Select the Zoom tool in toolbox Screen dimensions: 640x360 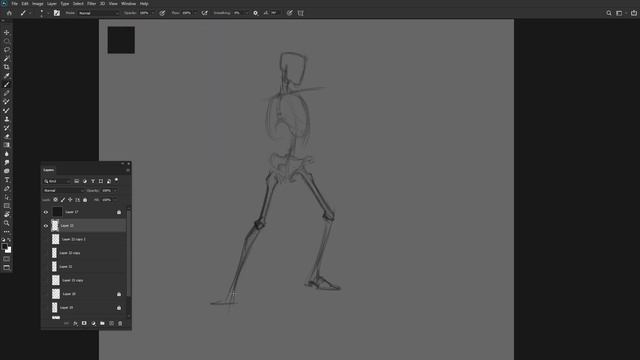tap(7, 223)
